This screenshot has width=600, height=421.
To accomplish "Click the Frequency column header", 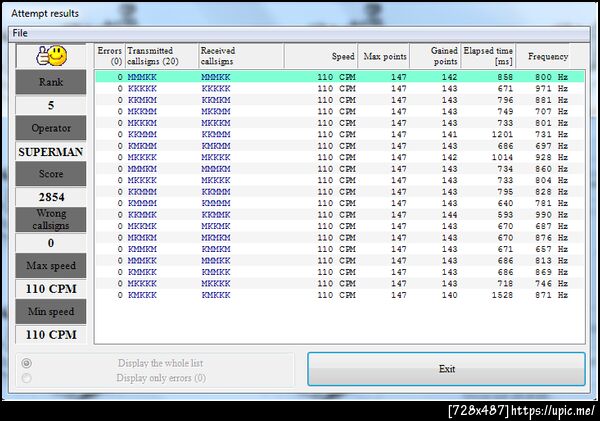I will pos(543,56).
